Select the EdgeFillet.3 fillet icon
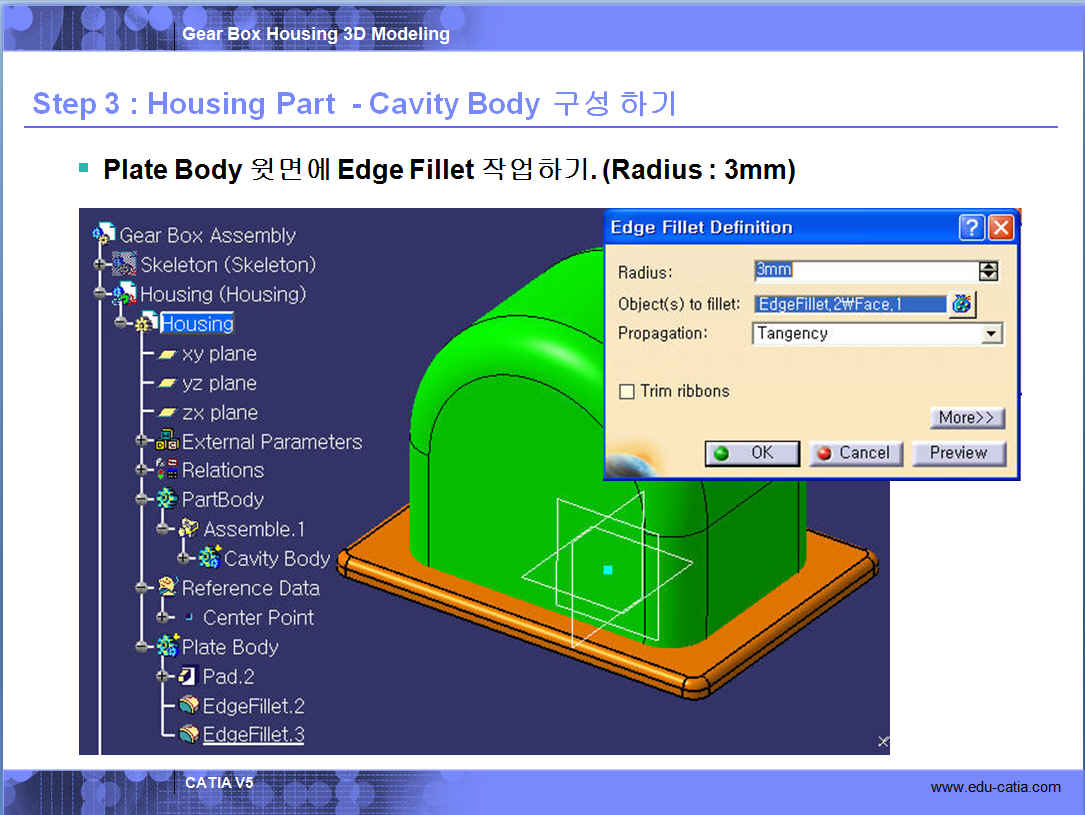 (189, 735)
